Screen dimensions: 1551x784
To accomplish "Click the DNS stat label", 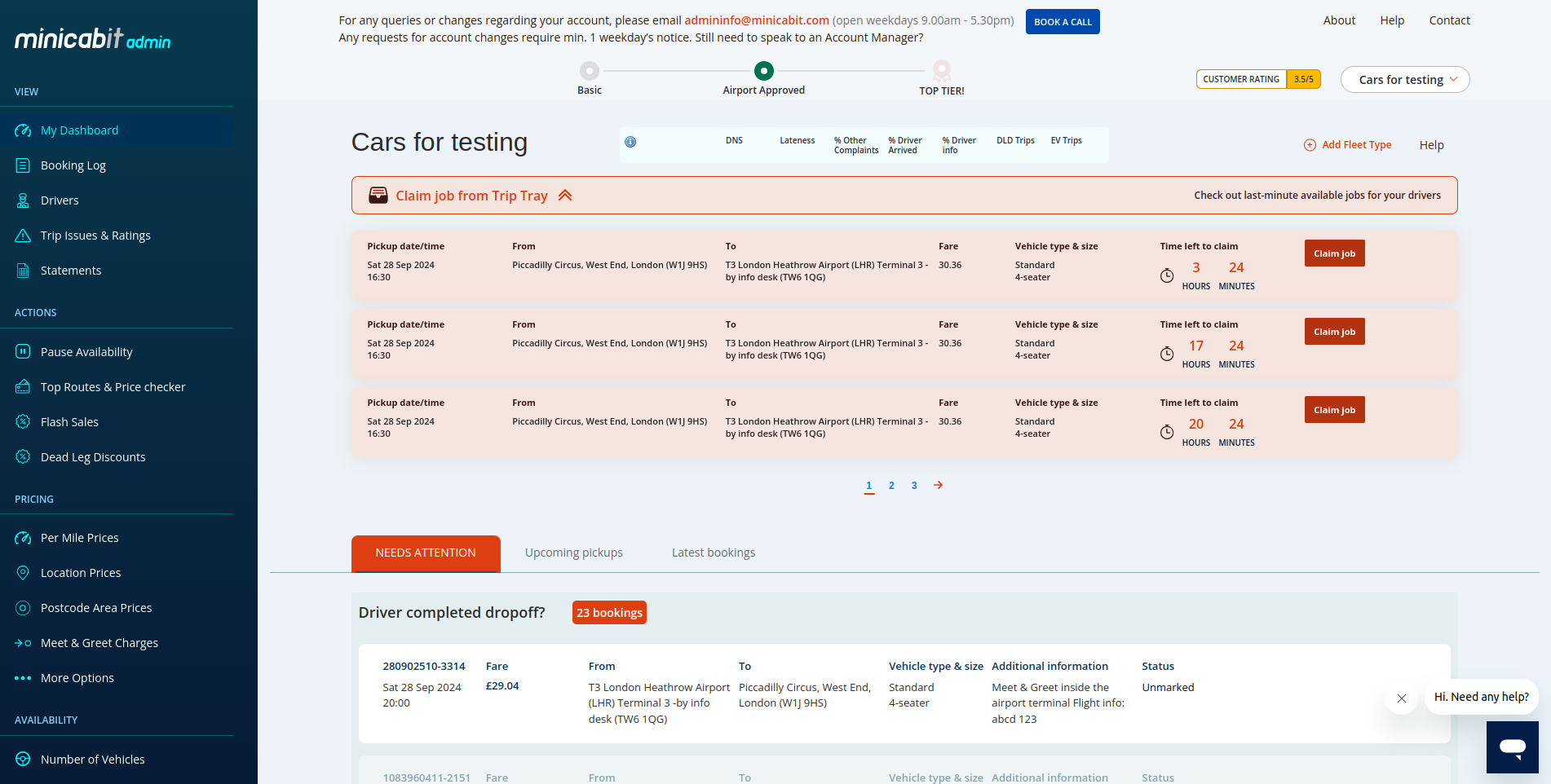I will [734, 141].
